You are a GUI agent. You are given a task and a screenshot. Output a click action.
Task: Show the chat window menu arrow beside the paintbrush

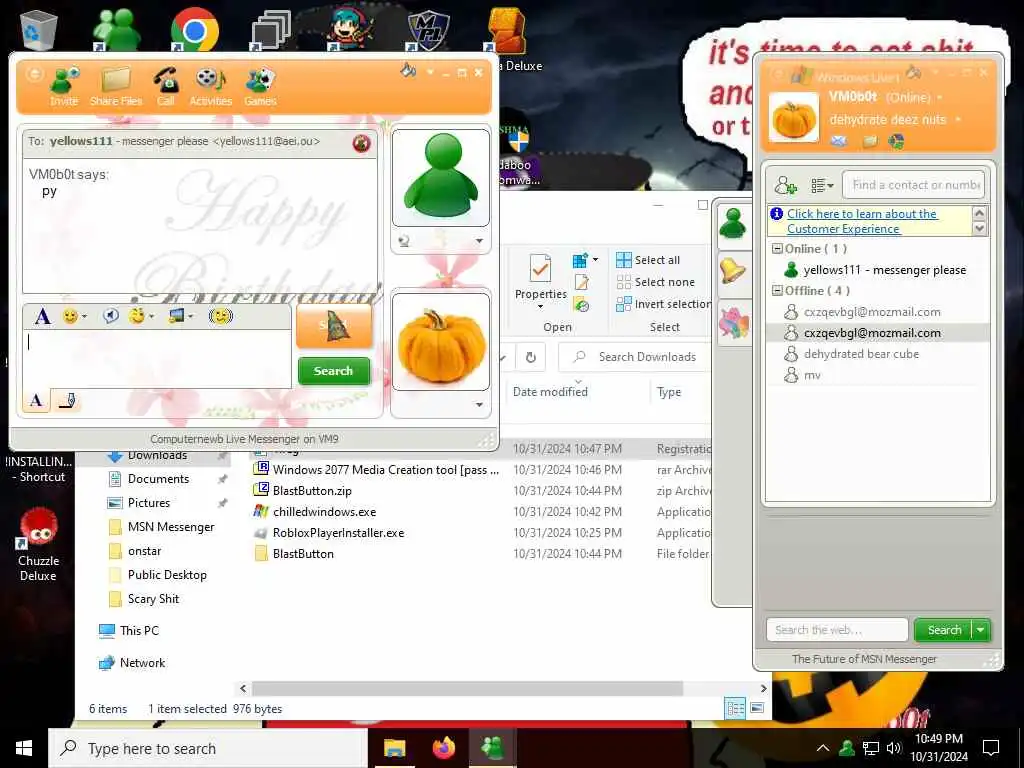tap(430, 72)
